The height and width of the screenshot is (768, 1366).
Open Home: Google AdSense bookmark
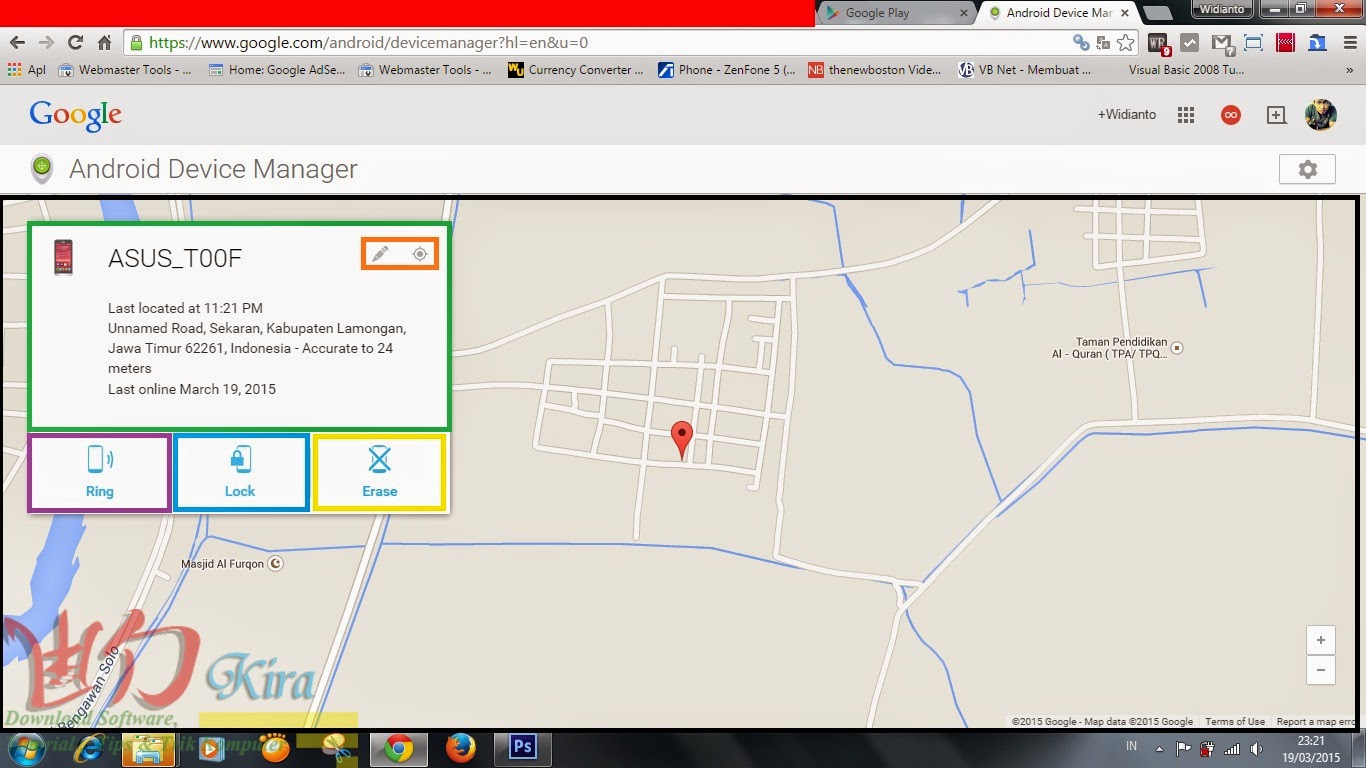(277, 70)
